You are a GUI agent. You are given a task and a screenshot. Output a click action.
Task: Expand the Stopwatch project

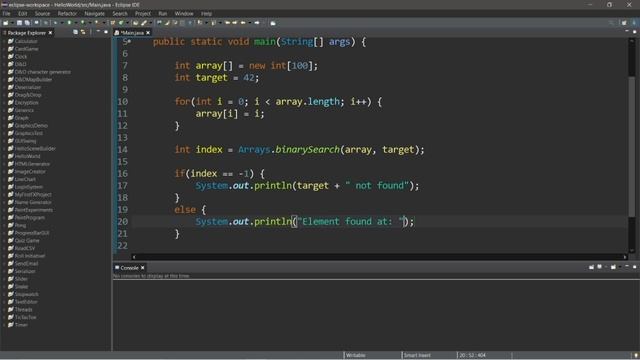point(4,294)
